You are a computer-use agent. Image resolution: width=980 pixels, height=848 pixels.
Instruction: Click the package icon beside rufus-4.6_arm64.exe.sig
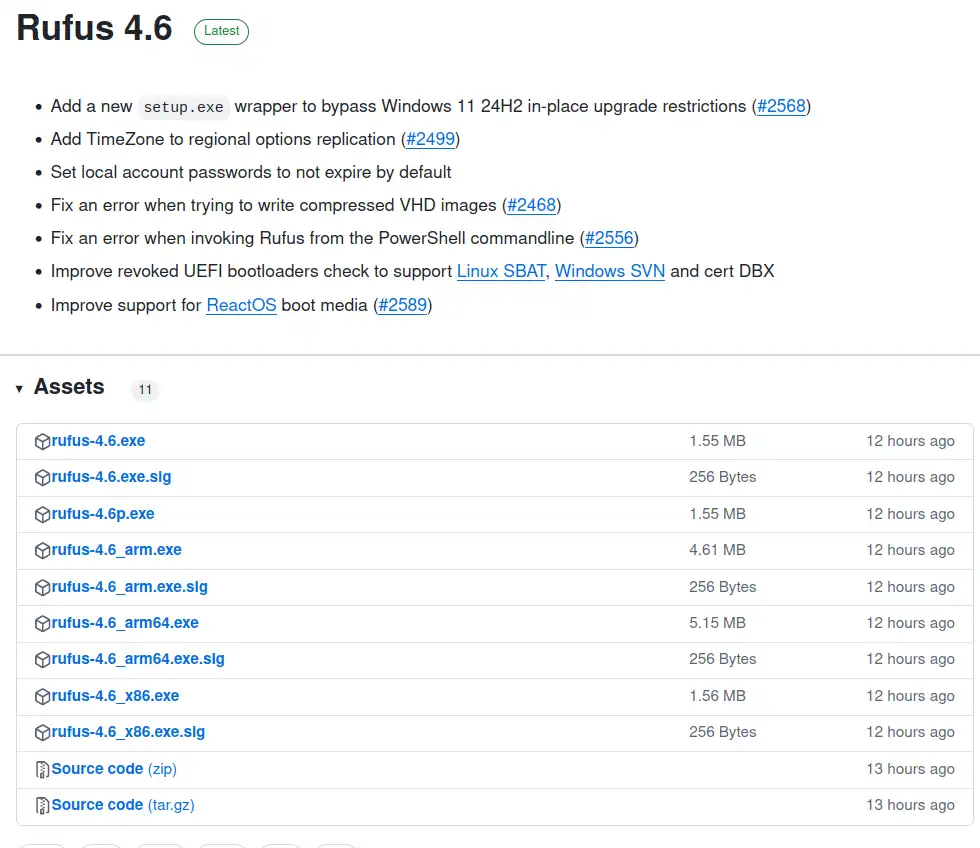42,660
